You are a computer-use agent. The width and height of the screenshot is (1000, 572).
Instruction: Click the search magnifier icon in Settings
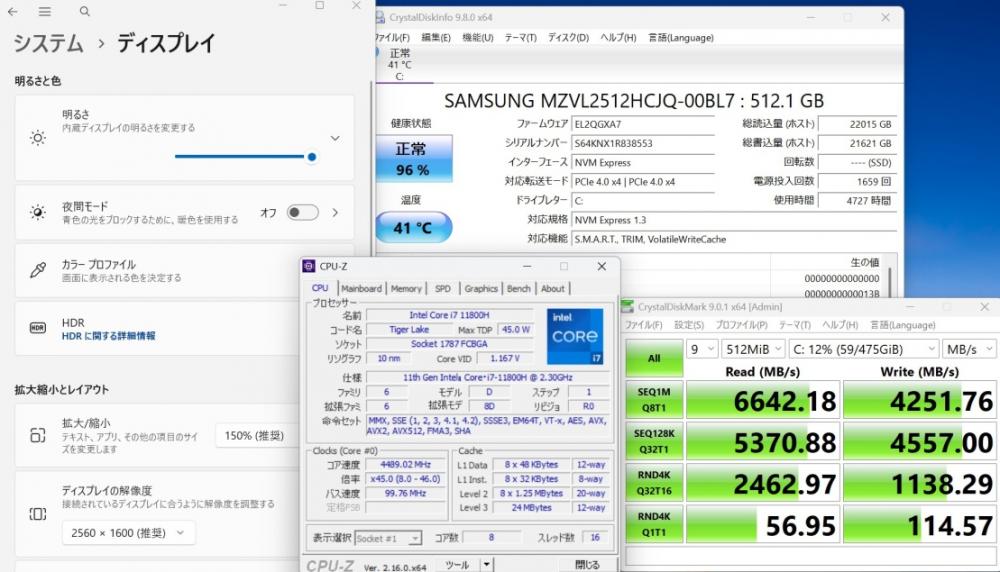point(85,11)
